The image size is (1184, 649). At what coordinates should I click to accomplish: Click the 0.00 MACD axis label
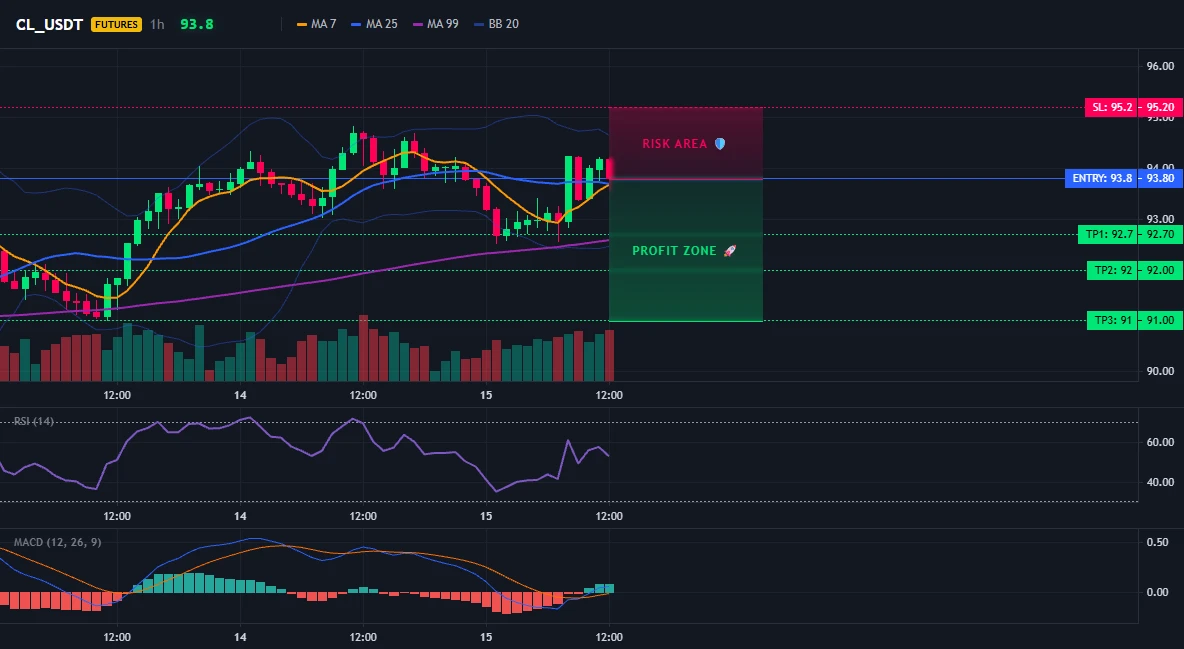pos(1158,592)
